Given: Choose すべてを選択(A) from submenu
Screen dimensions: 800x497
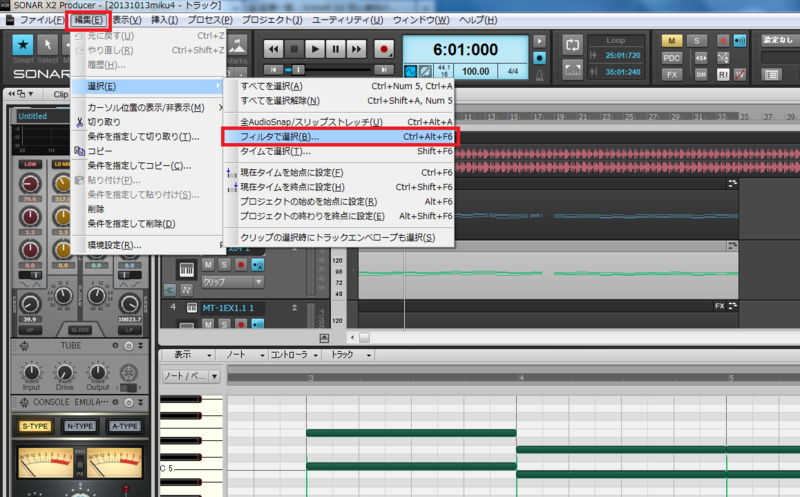Looking at the screenshot, I should pos(340,86).
